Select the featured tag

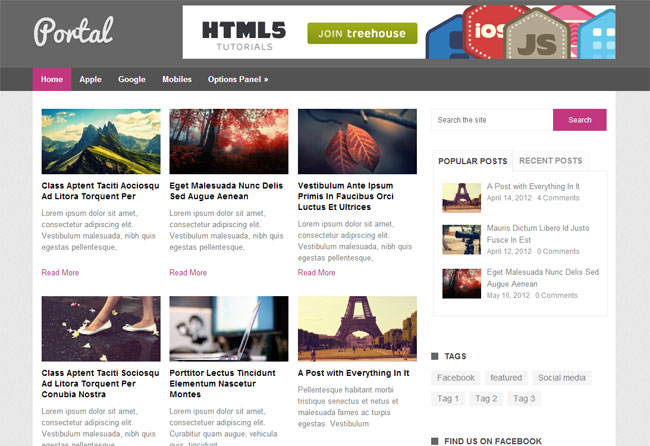pyautogui.click(x=506, y=378)
